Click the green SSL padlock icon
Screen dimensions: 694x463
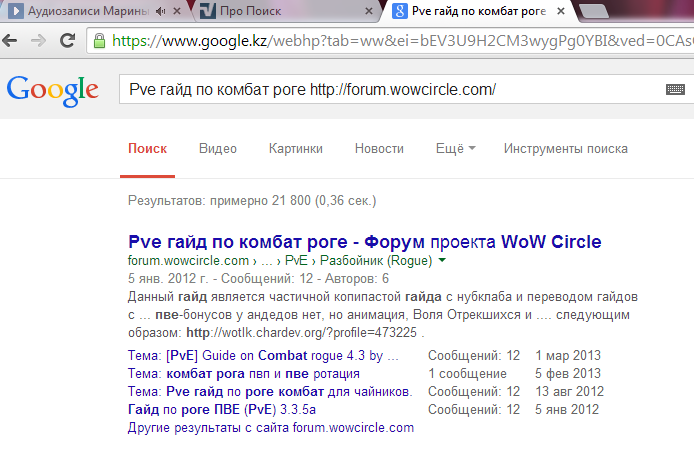point(100,41)
